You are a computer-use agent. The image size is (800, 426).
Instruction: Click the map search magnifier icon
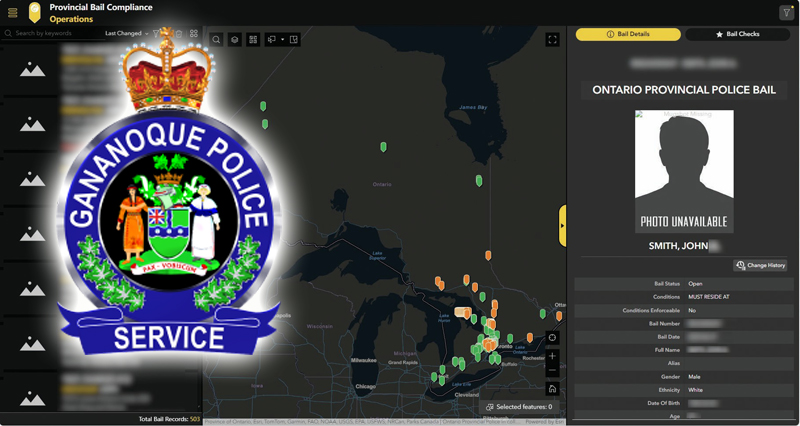217,40
